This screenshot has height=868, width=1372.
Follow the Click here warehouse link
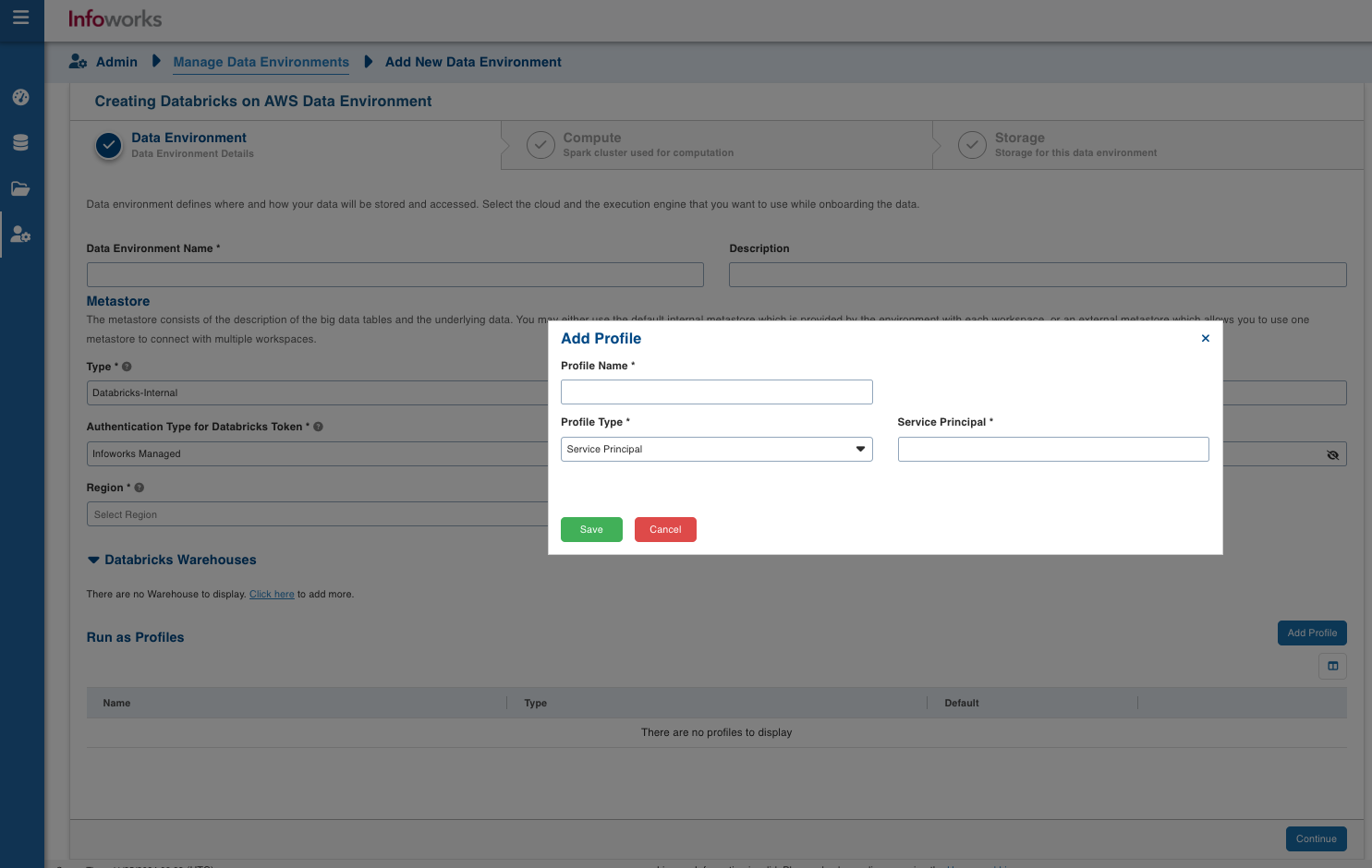272,594
